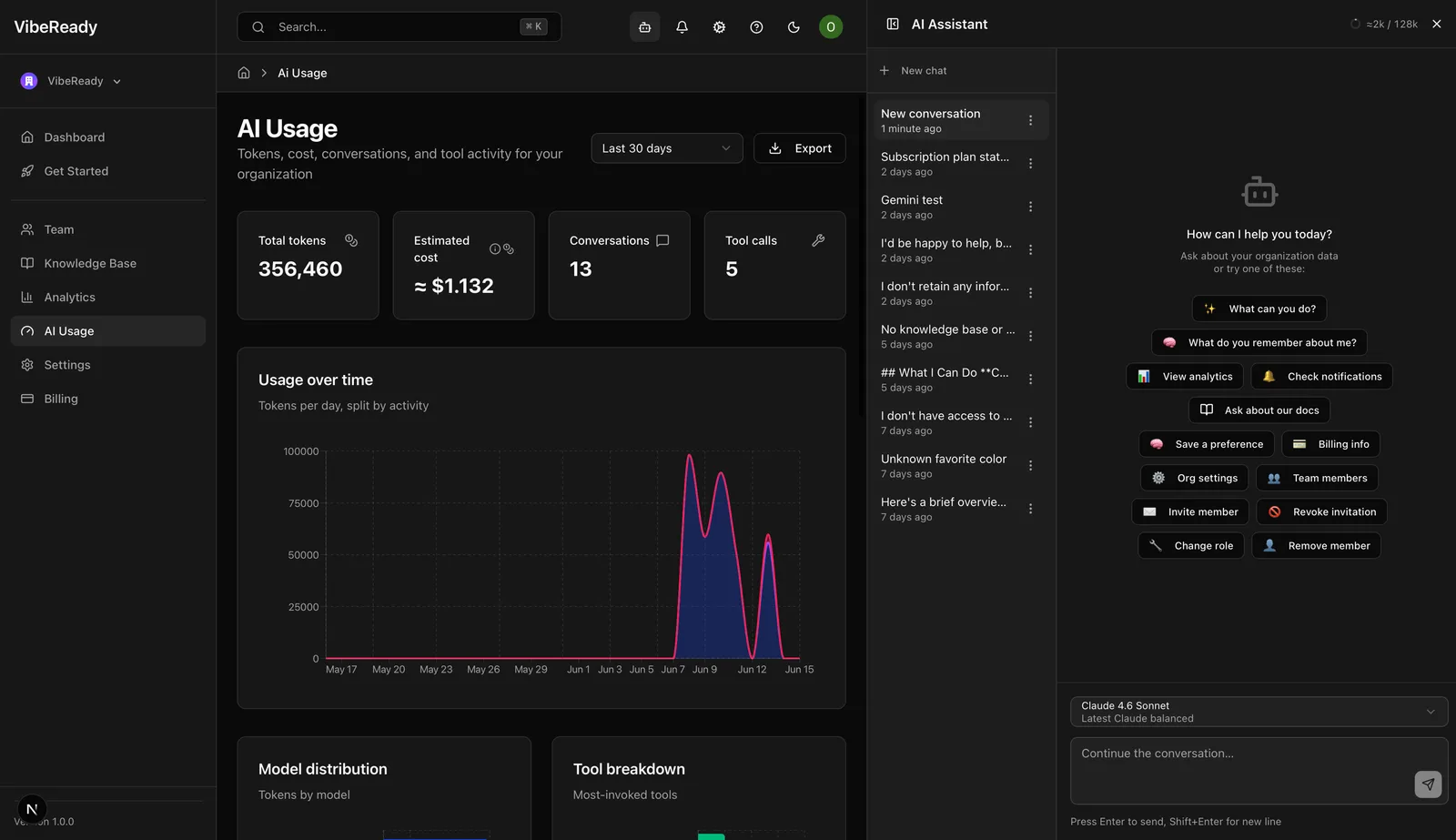Click the home breadcrumb icon
The width and height of the screenshot is (1456, 840).
[x=244, y=73]
